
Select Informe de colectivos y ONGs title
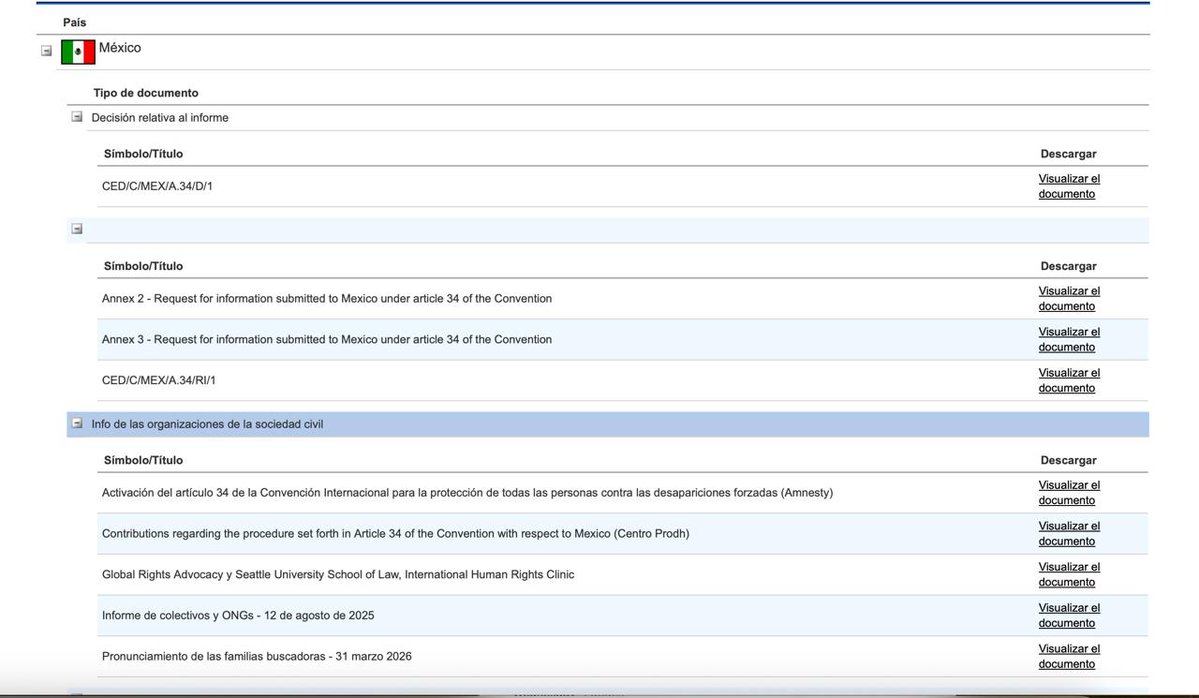coord(238,615)
